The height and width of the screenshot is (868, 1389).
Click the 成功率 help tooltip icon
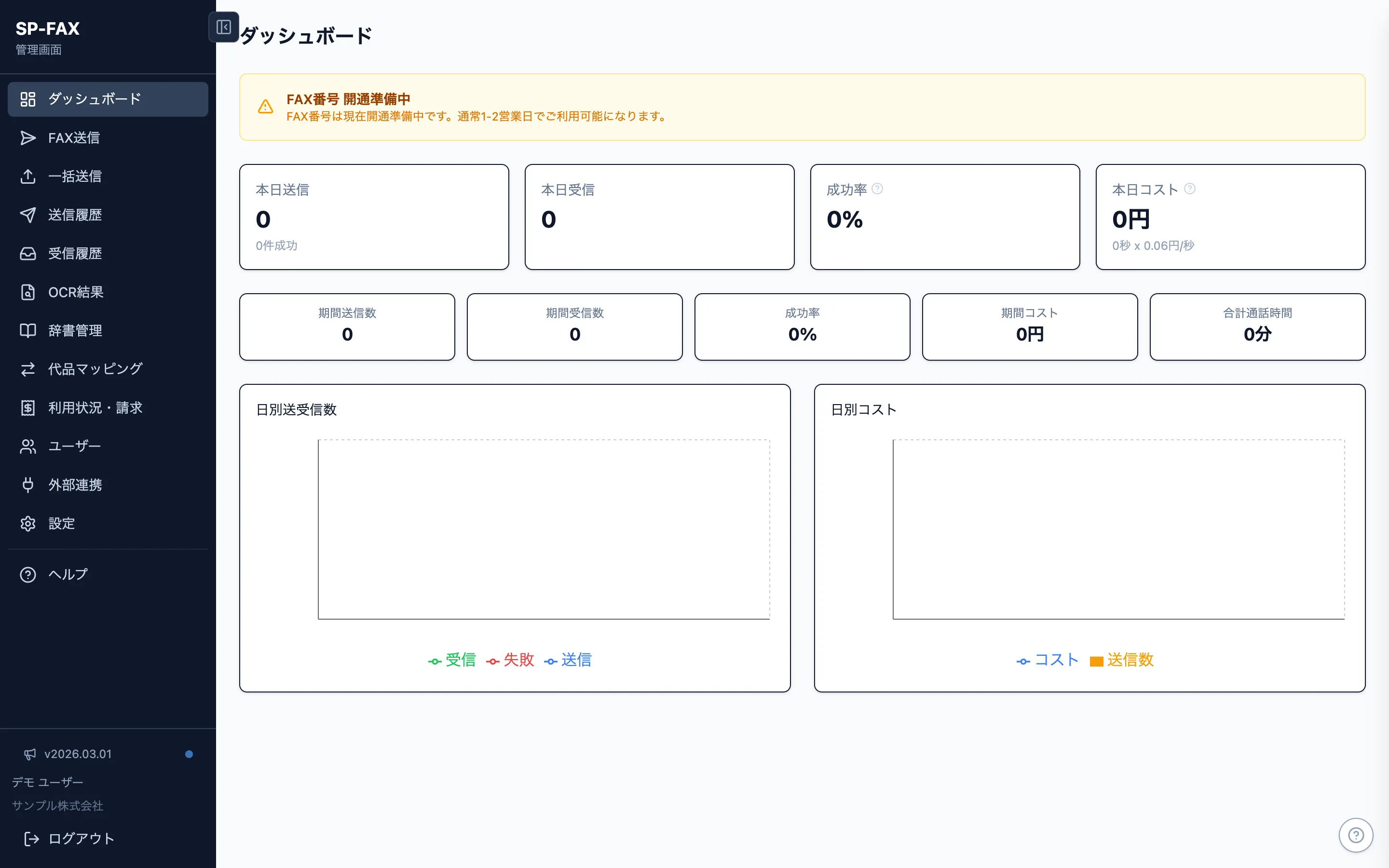877,189
